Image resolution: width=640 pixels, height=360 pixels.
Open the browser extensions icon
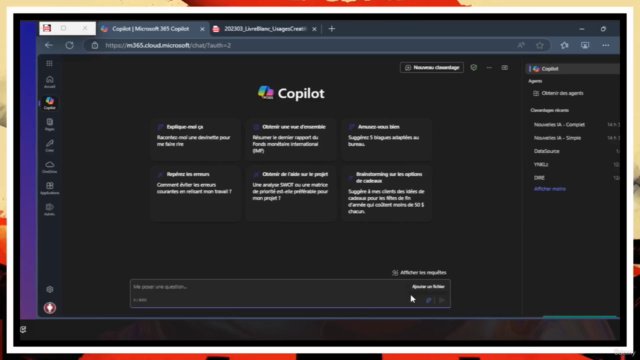564,45
